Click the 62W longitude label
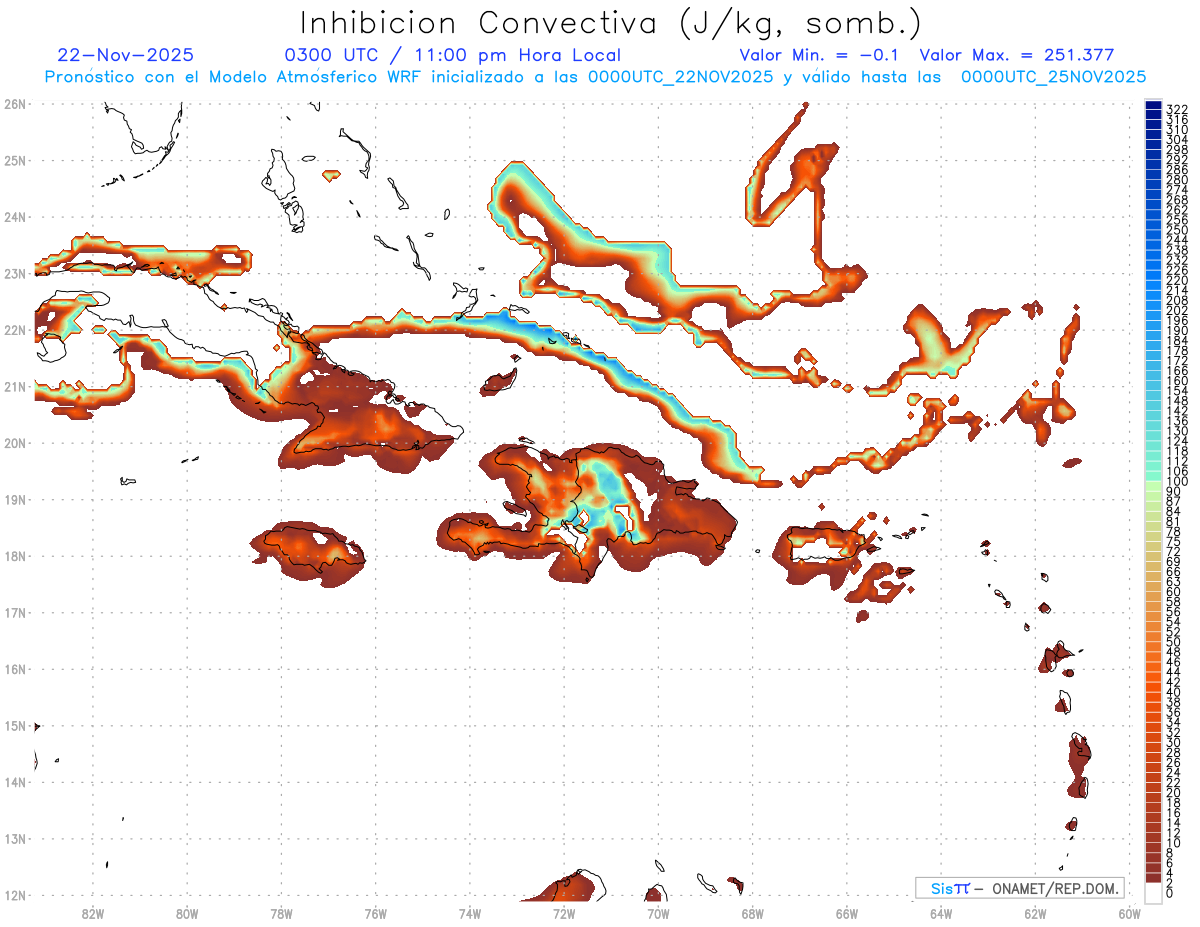 (x=1035, y=913)
